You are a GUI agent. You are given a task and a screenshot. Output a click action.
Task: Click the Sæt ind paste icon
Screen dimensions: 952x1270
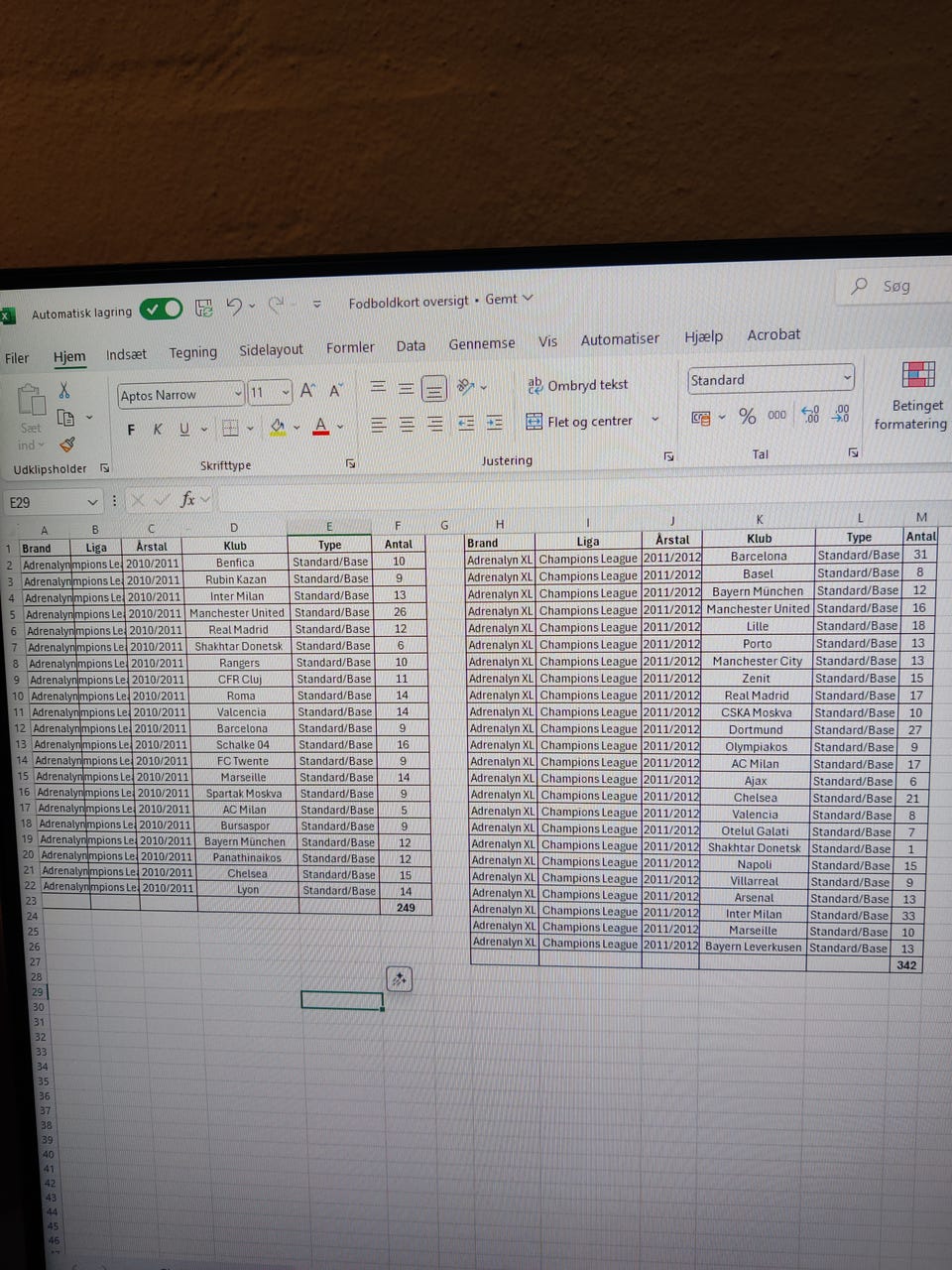[31, 401]
